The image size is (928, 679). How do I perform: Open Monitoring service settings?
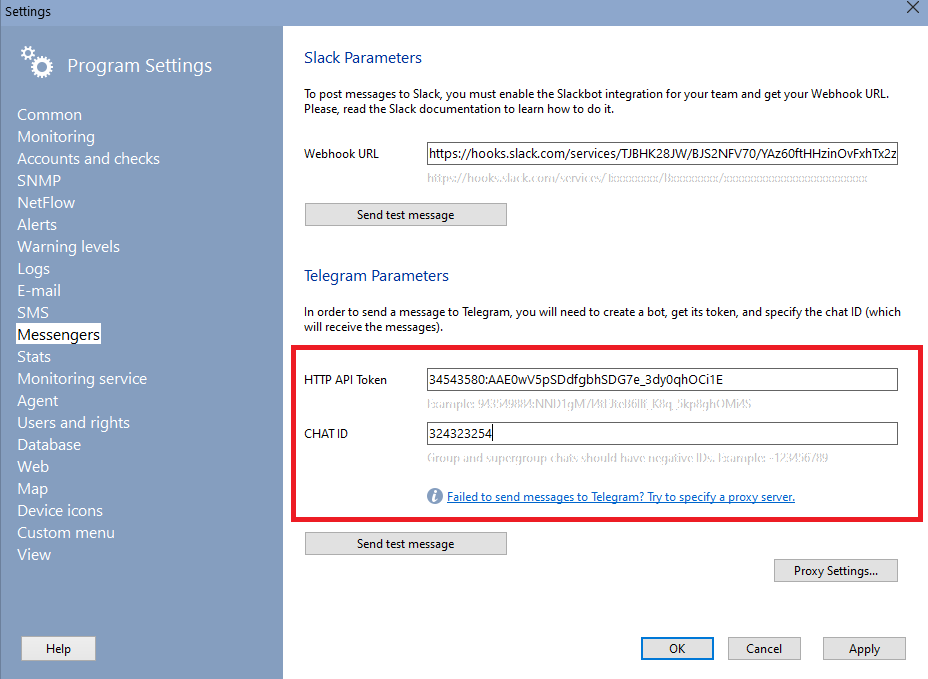pos(82,379)
